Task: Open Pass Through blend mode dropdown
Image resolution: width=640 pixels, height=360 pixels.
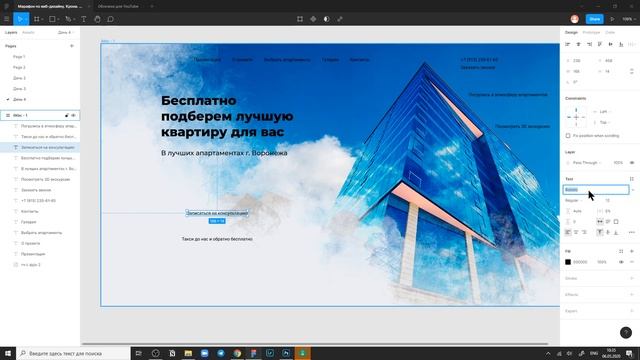Action: [x=587, y=162]
